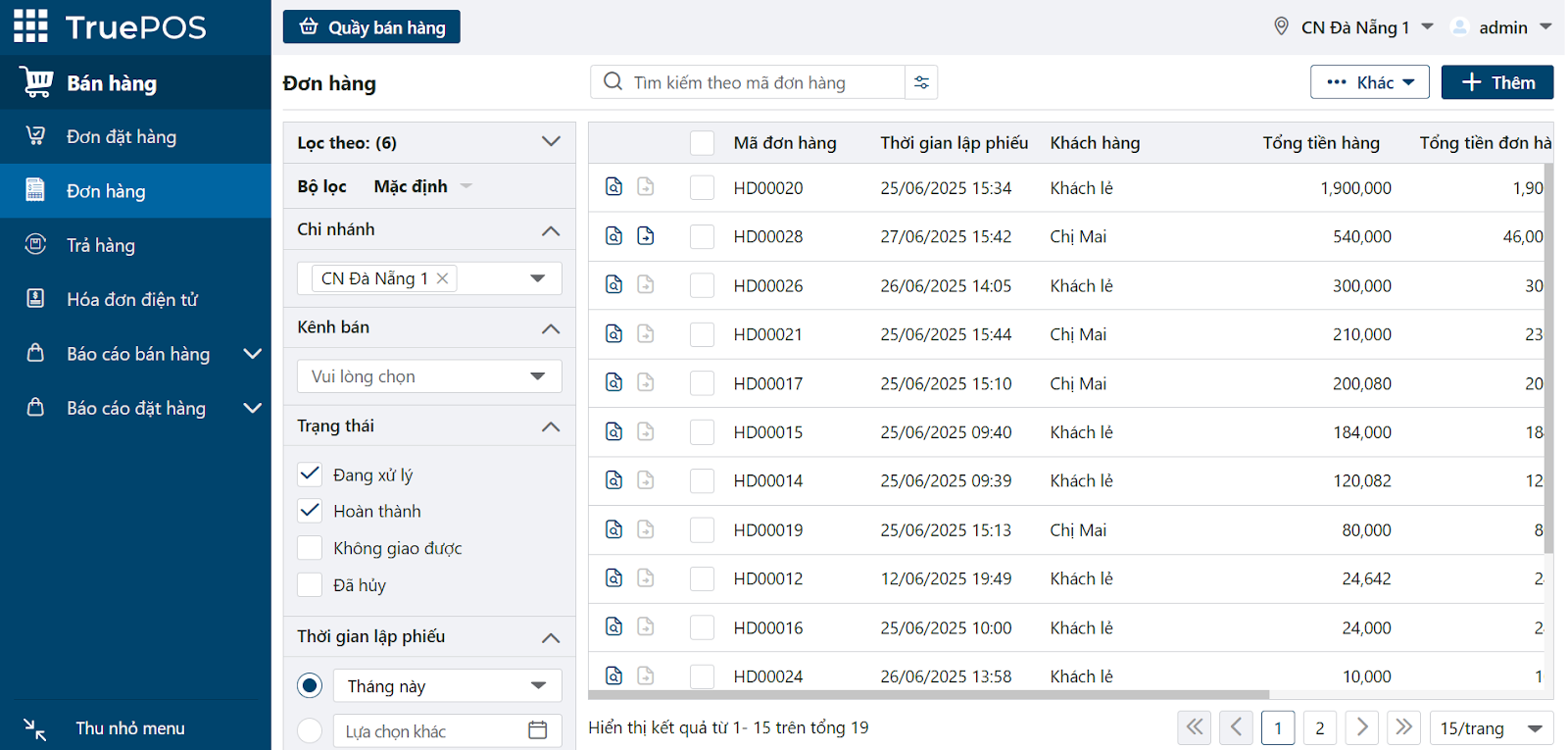The height and width of the screenshot is (750, 1568).
Task: Select the Lựa chọn khác radio button
Action: pyautogui.click(x=310, y=730)
